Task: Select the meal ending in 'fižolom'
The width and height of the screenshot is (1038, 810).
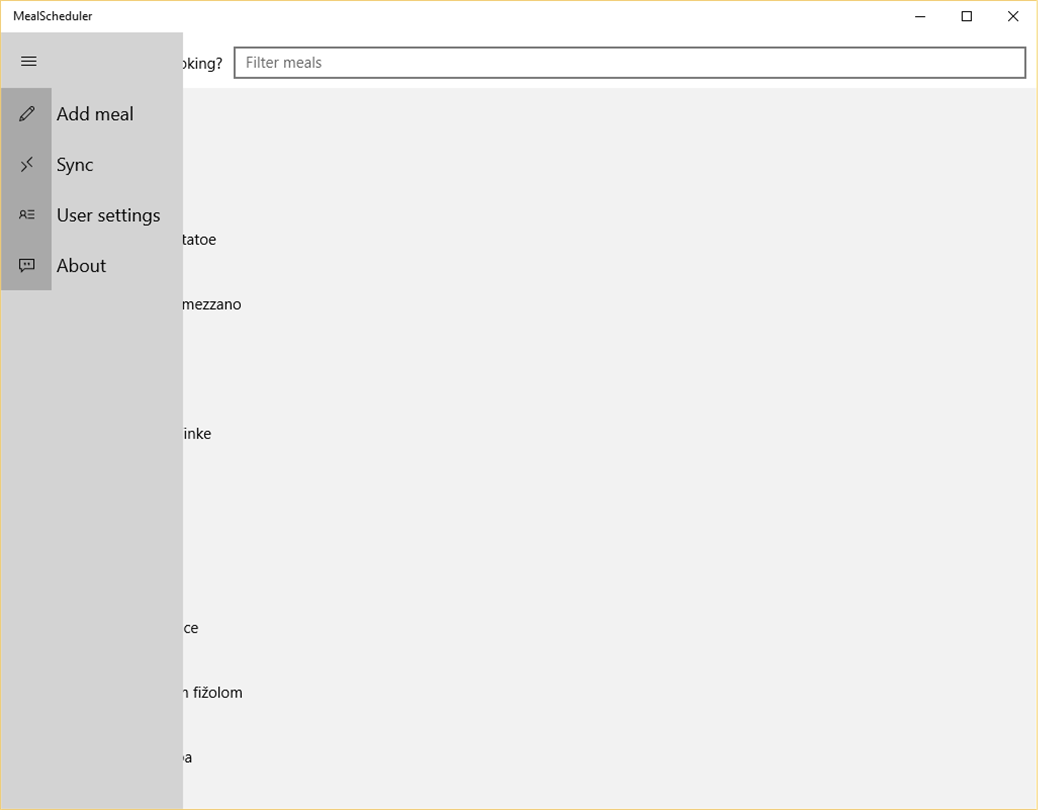Action: click(x=213, y=692)
